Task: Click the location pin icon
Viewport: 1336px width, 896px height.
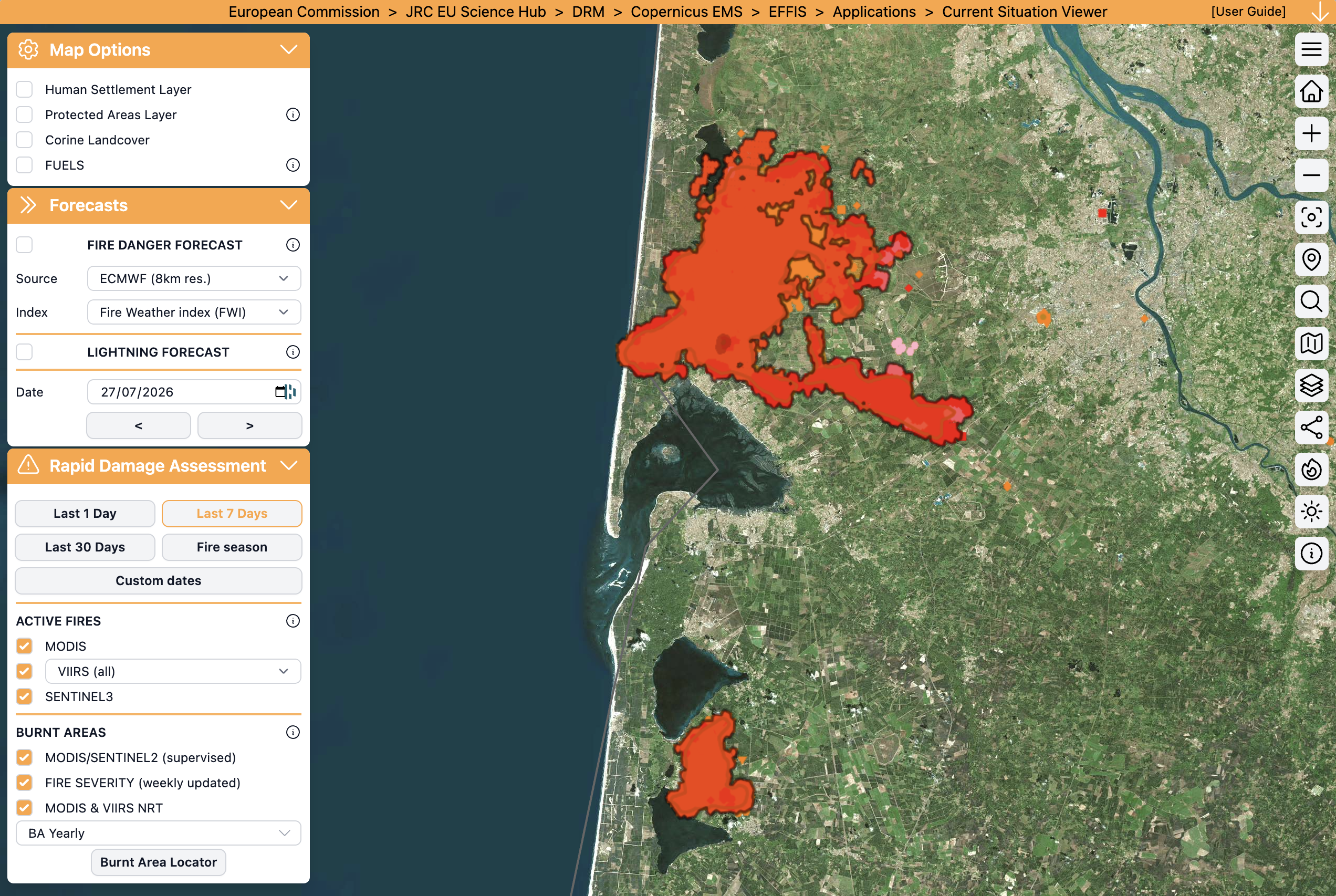Action: tap(1311, 259)
